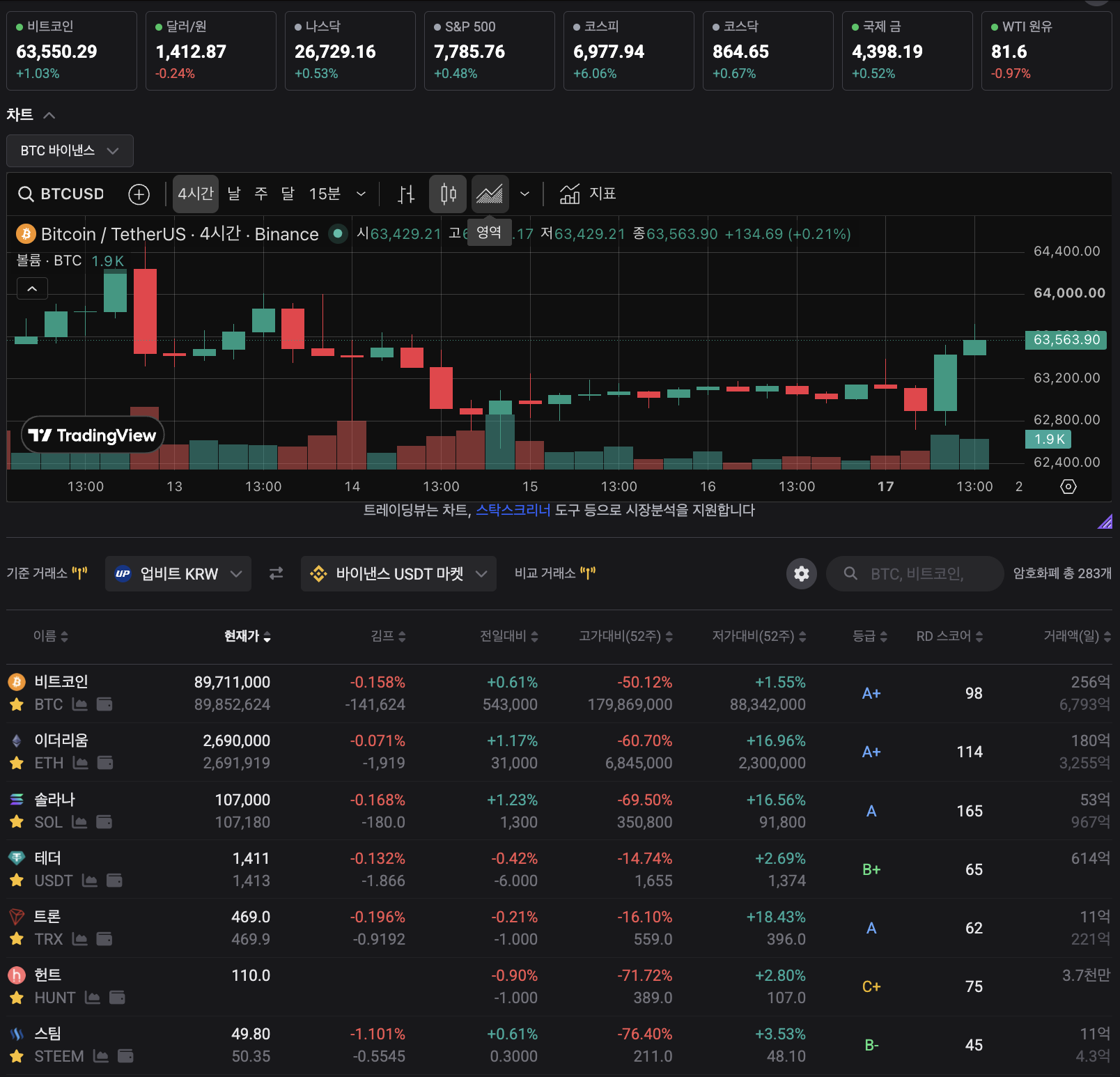Sort by 거래액(일) column
Viewport: 1120px width, 1077px height.
point(1077,636)
